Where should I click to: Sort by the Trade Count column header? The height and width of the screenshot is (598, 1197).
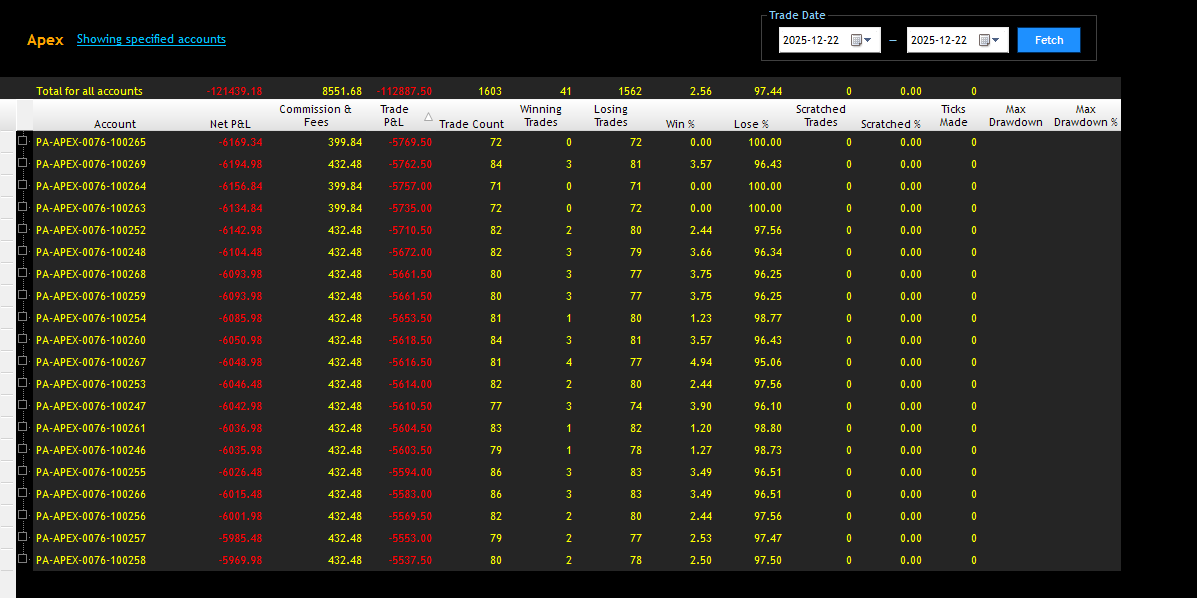472,124
